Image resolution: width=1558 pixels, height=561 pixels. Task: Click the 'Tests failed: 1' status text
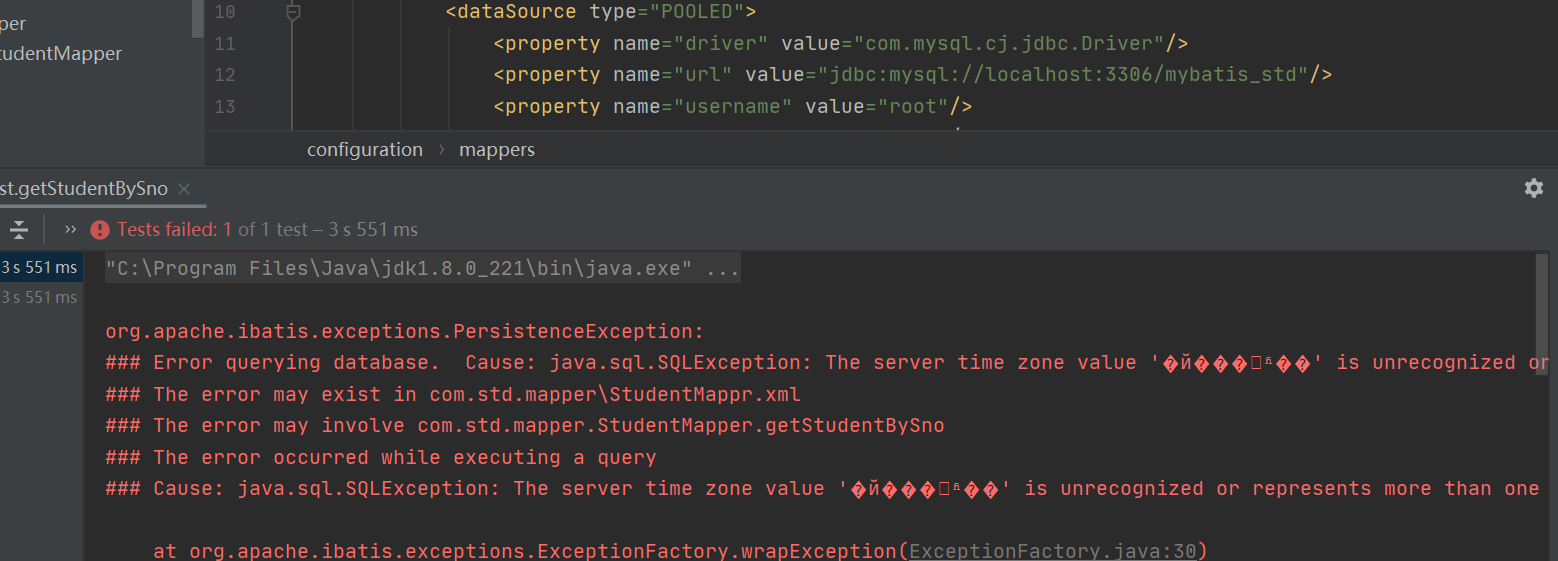click(175, 230)
